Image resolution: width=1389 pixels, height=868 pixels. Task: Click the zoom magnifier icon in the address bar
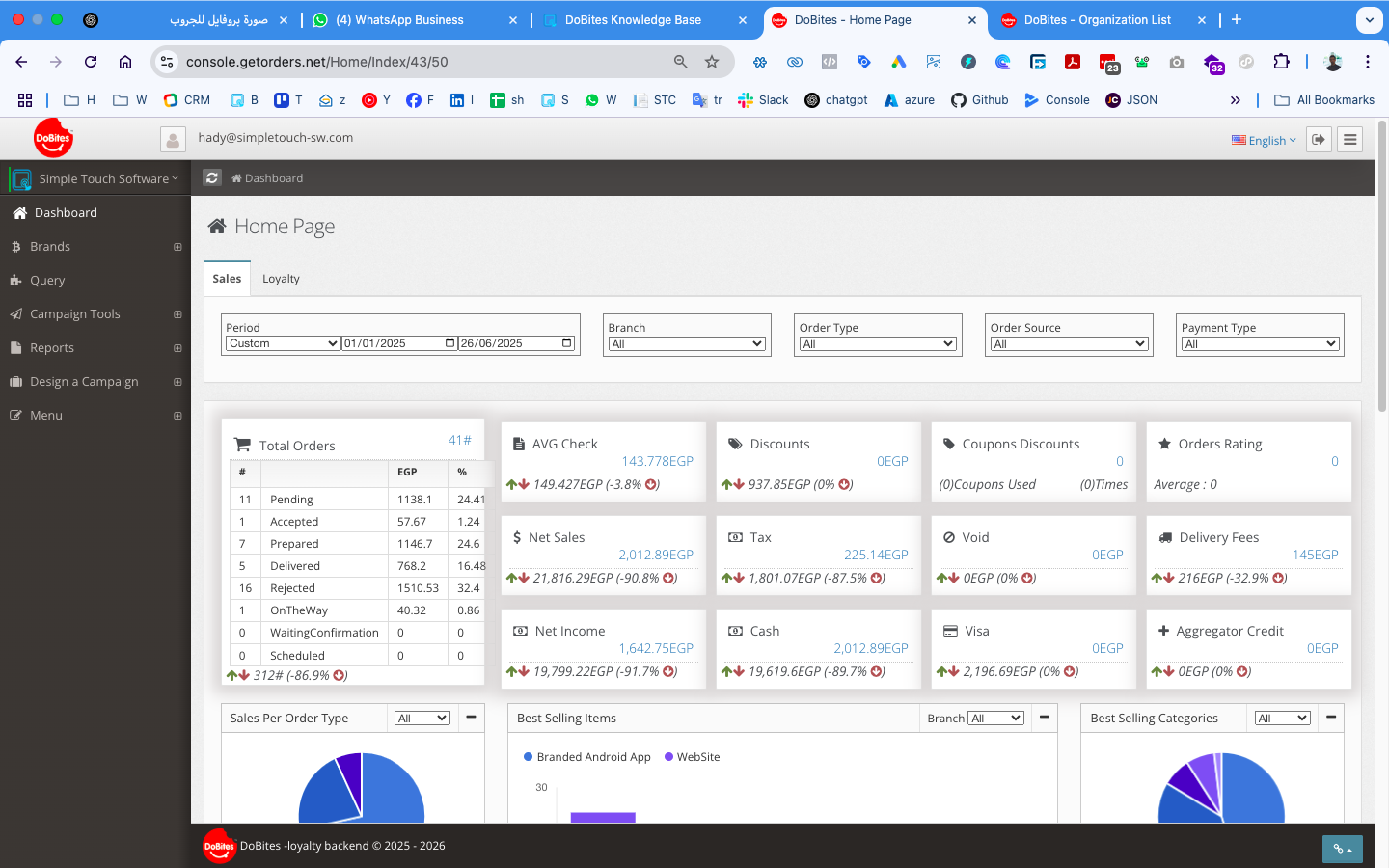coord(681,62)
